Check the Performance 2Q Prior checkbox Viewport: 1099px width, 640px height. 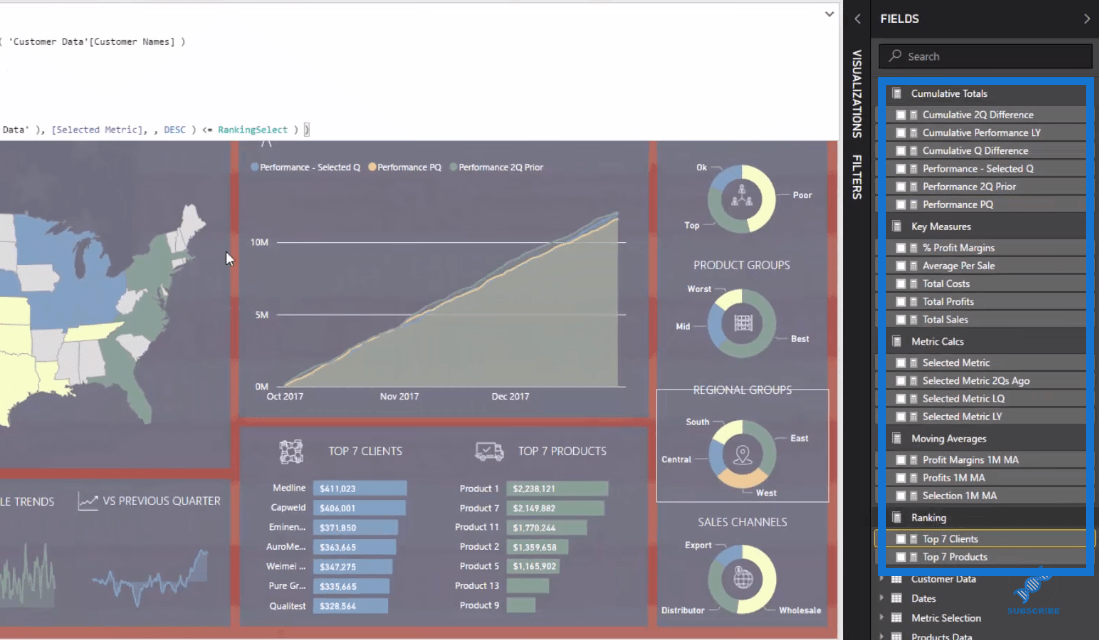(x=901, y=186)
